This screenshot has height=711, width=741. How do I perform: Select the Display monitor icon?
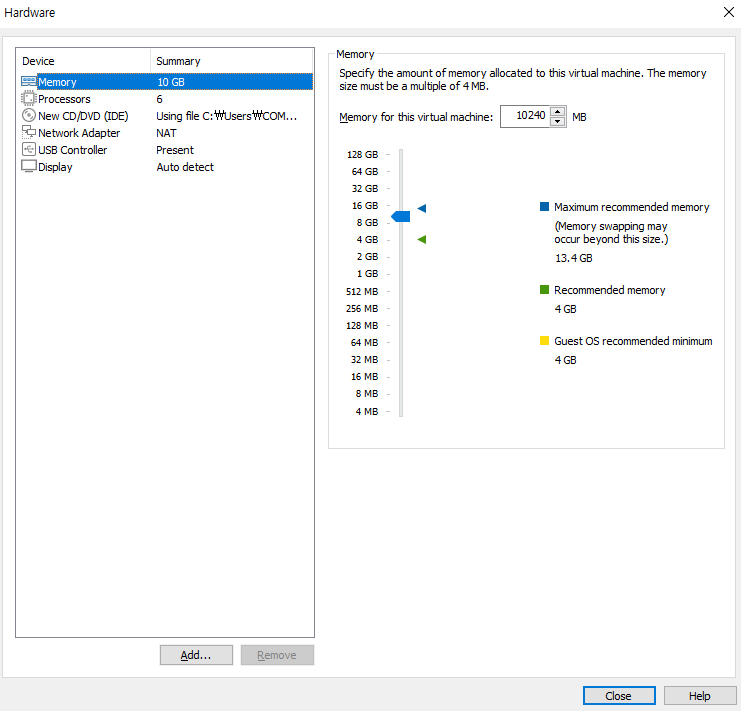[x=29, y=166]
